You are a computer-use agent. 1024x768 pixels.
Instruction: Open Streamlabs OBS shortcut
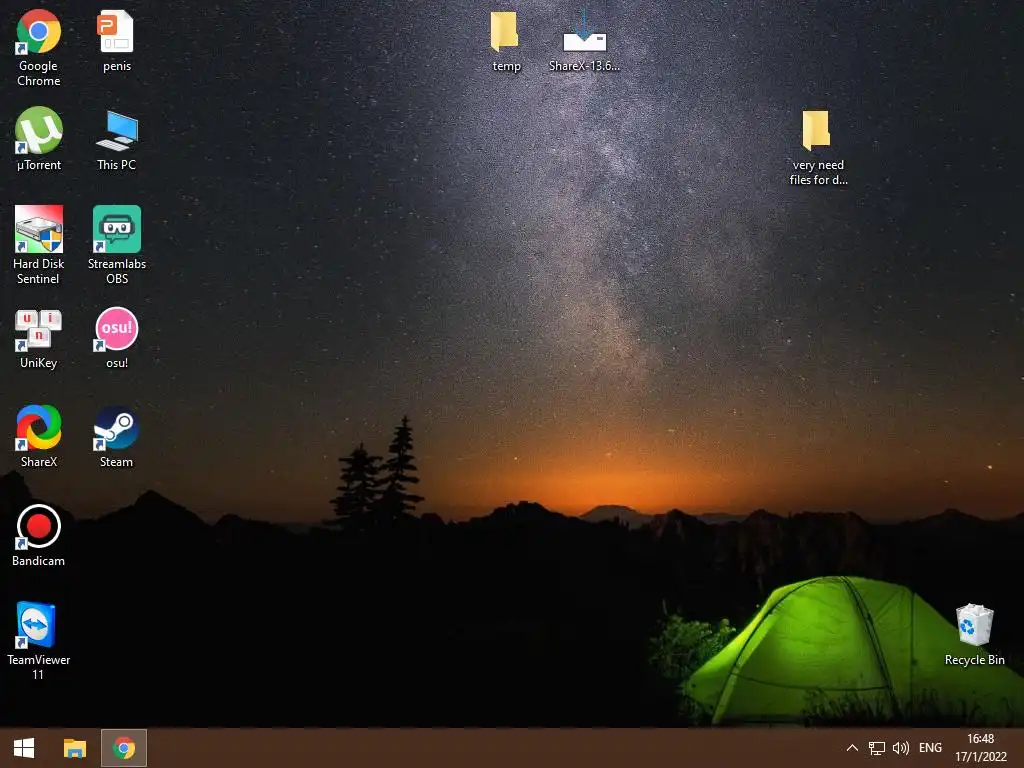117,245
